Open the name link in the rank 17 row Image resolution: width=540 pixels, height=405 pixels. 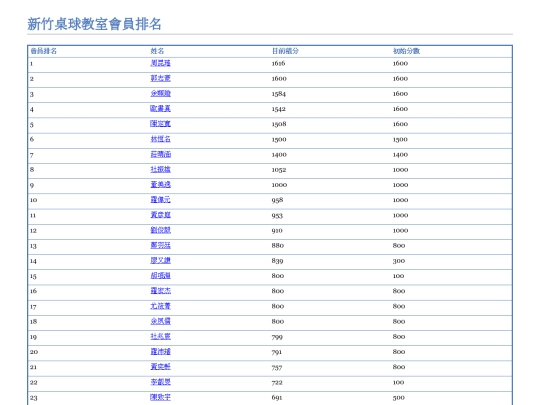click(160, 306)
